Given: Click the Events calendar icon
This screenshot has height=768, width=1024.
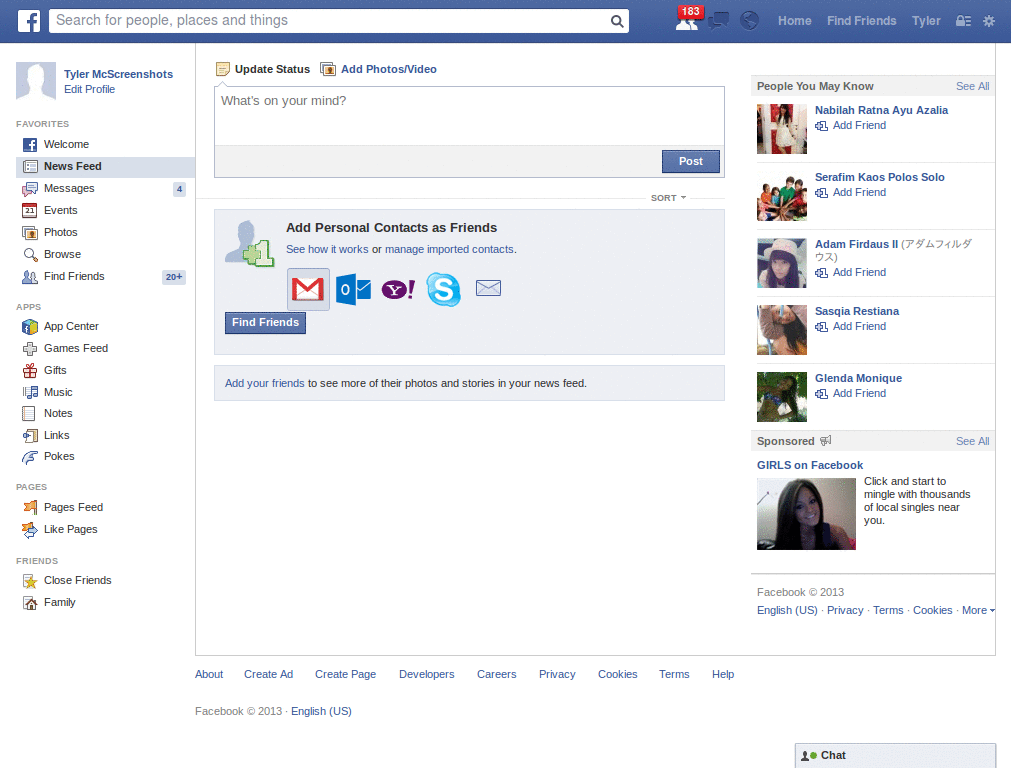Looking at the screenshot, I should [x=29, y=210].
